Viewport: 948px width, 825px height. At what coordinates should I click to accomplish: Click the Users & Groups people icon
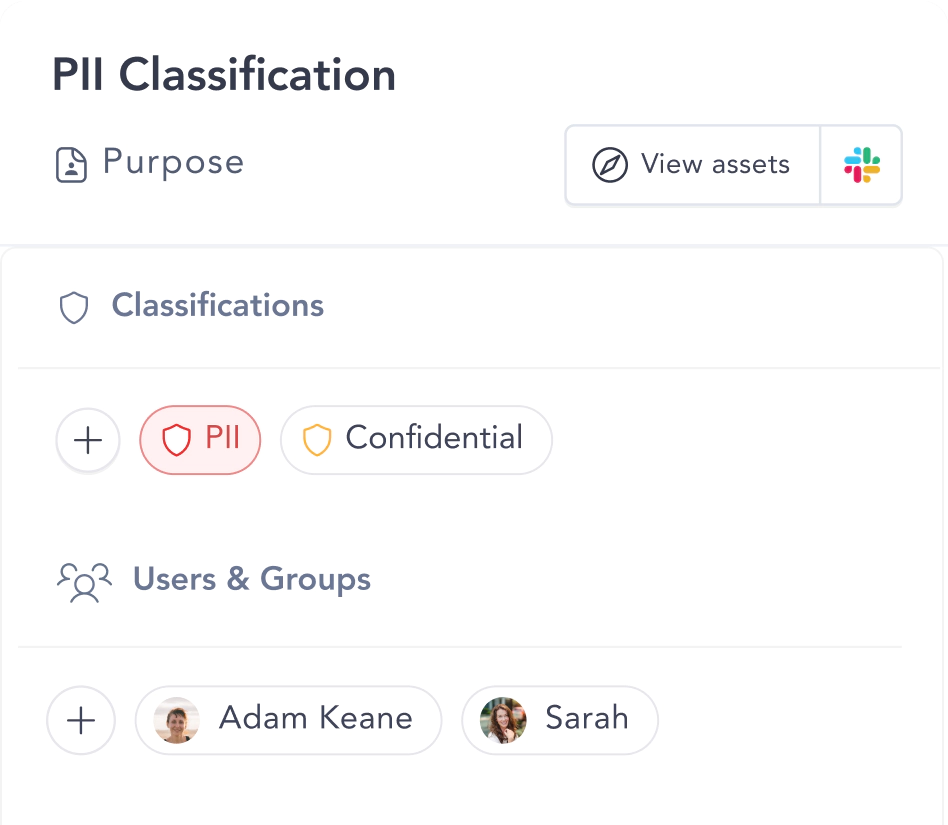[85, 582]
